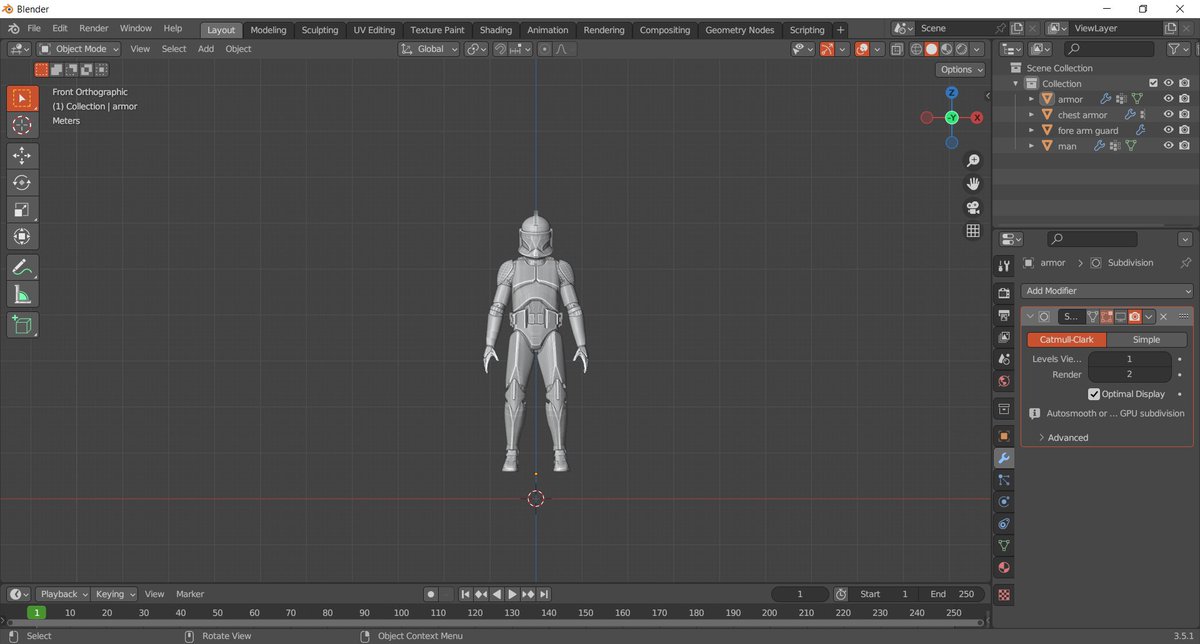Toggle modifier Edit Mode display

tap(1107, 316)
